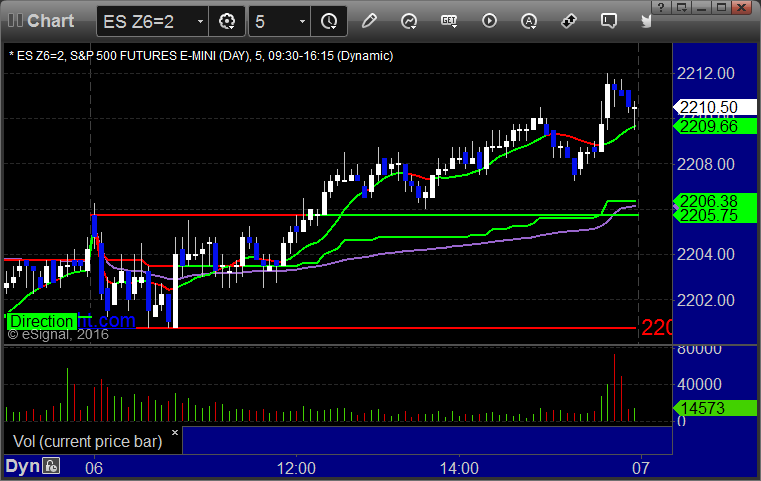
Task: Open the symbol settings gear icon
Action: click(227, 21)
